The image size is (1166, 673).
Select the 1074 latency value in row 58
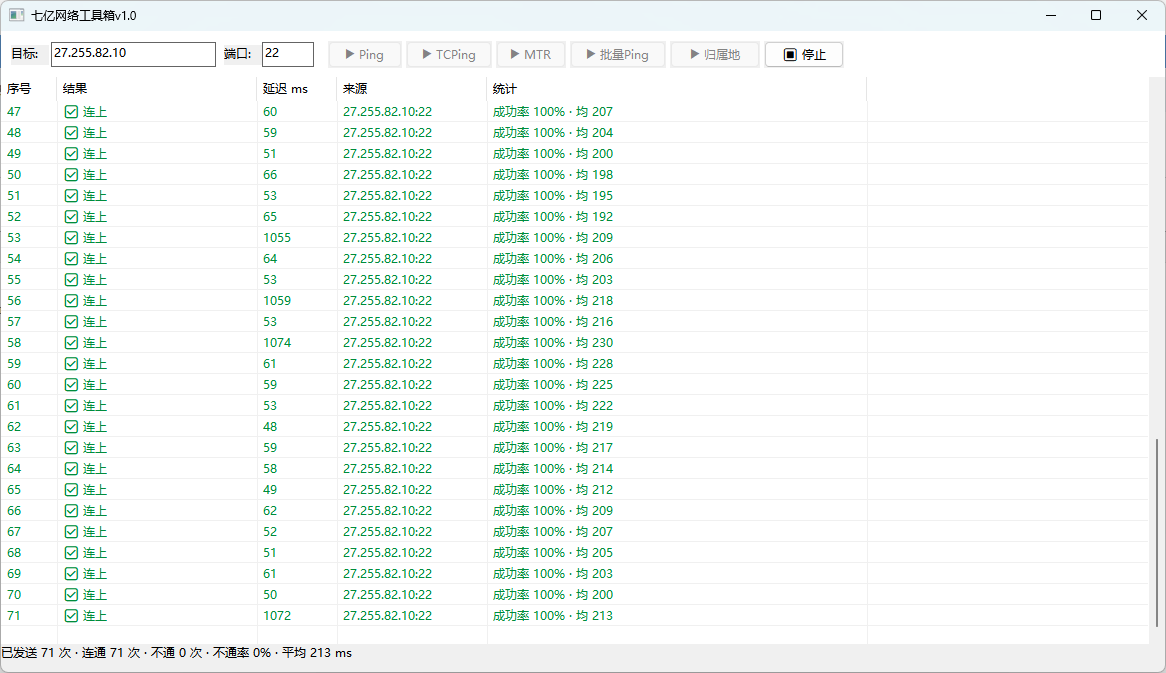coord(277,343)
